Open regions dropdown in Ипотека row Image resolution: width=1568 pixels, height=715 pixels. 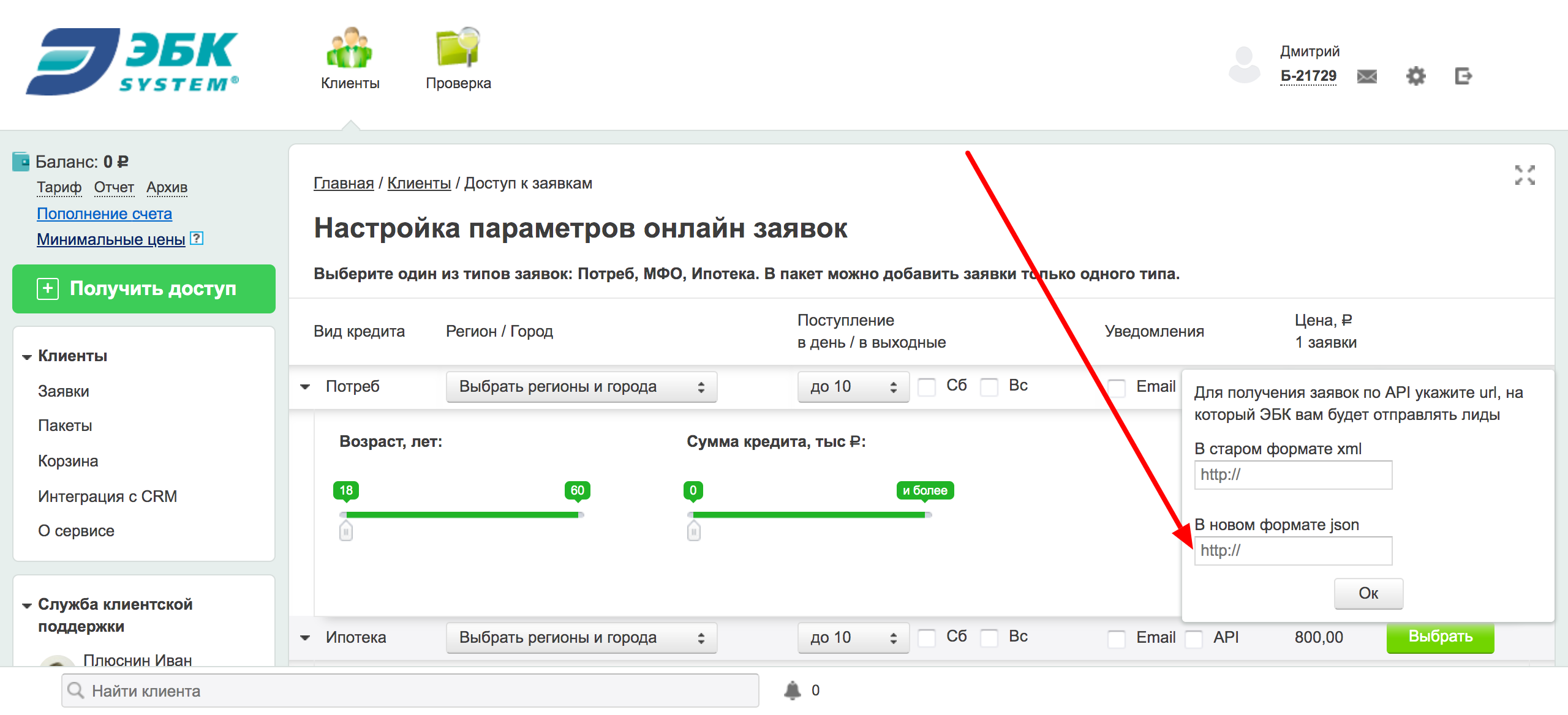pyautogui.click(x=581, y=638)
